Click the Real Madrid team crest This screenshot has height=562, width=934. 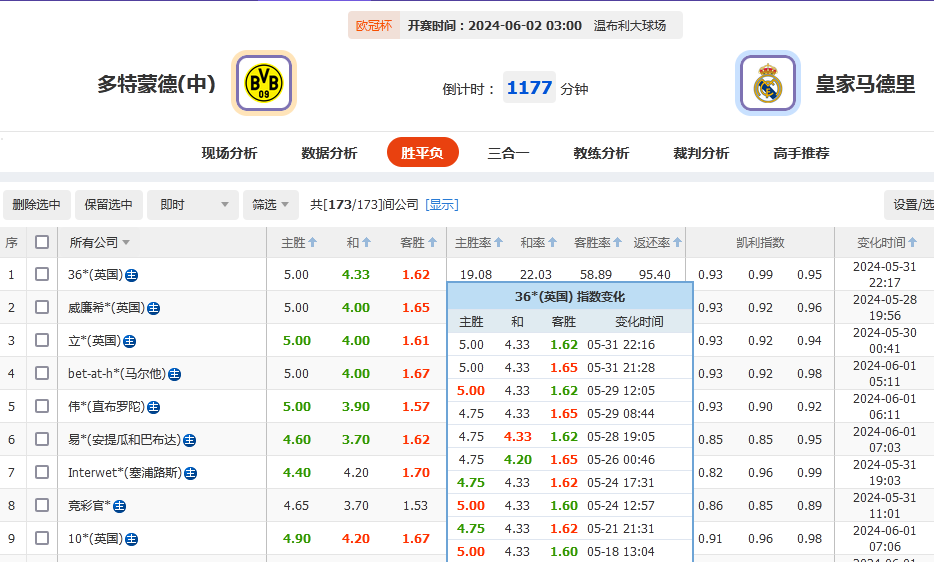coord(767,83)
